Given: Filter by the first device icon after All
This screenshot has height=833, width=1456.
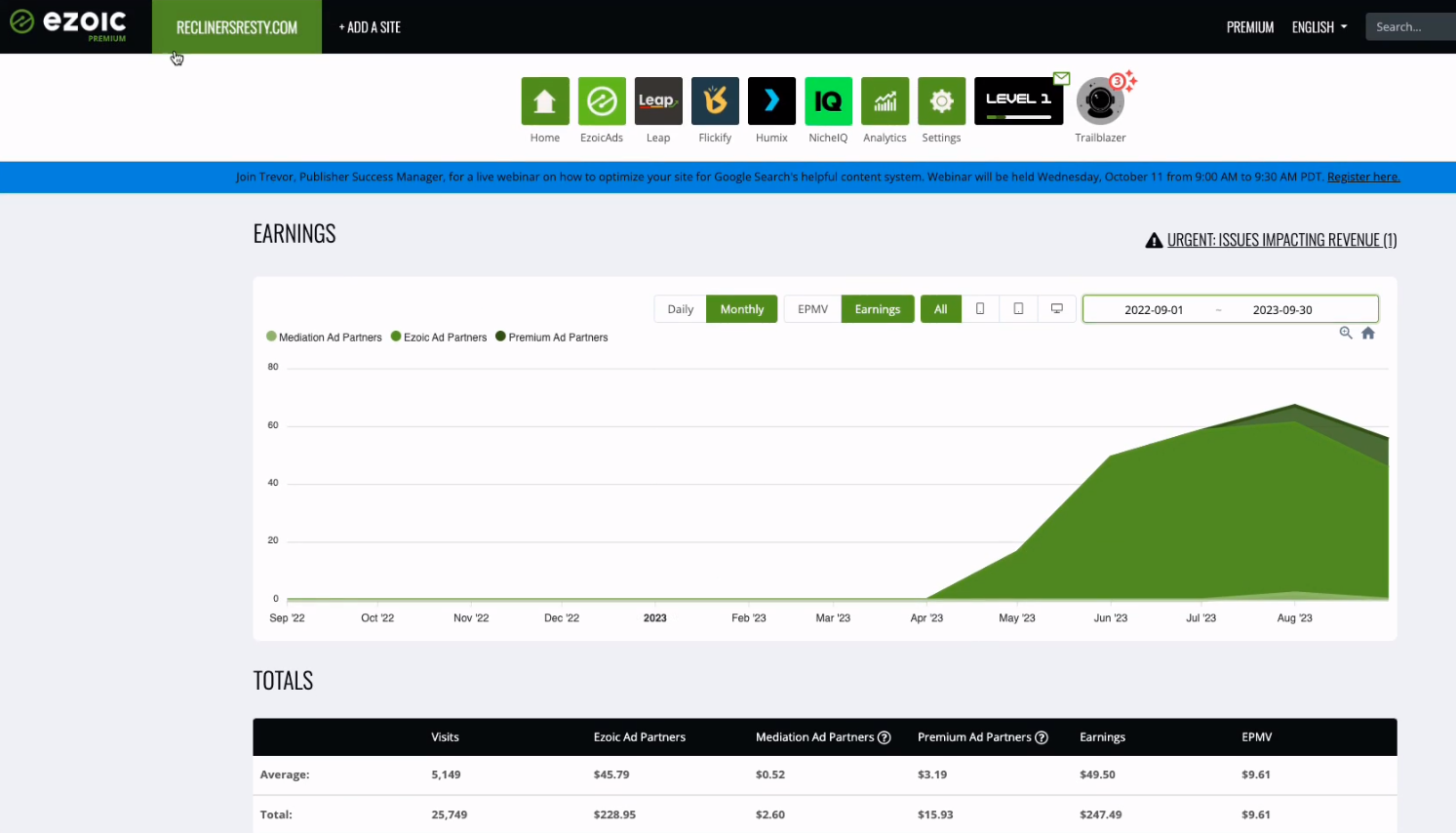Looking at the screenshot, I should pos(980,309).
